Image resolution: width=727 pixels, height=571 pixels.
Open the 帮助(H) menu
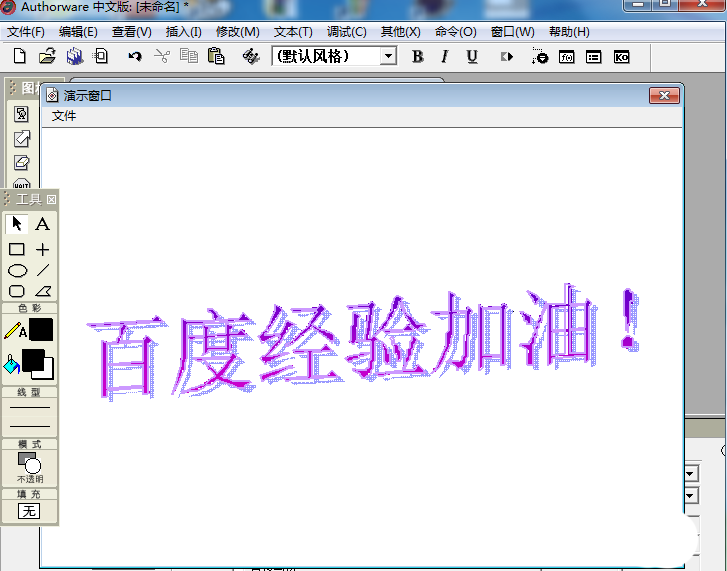coord(569,32)
